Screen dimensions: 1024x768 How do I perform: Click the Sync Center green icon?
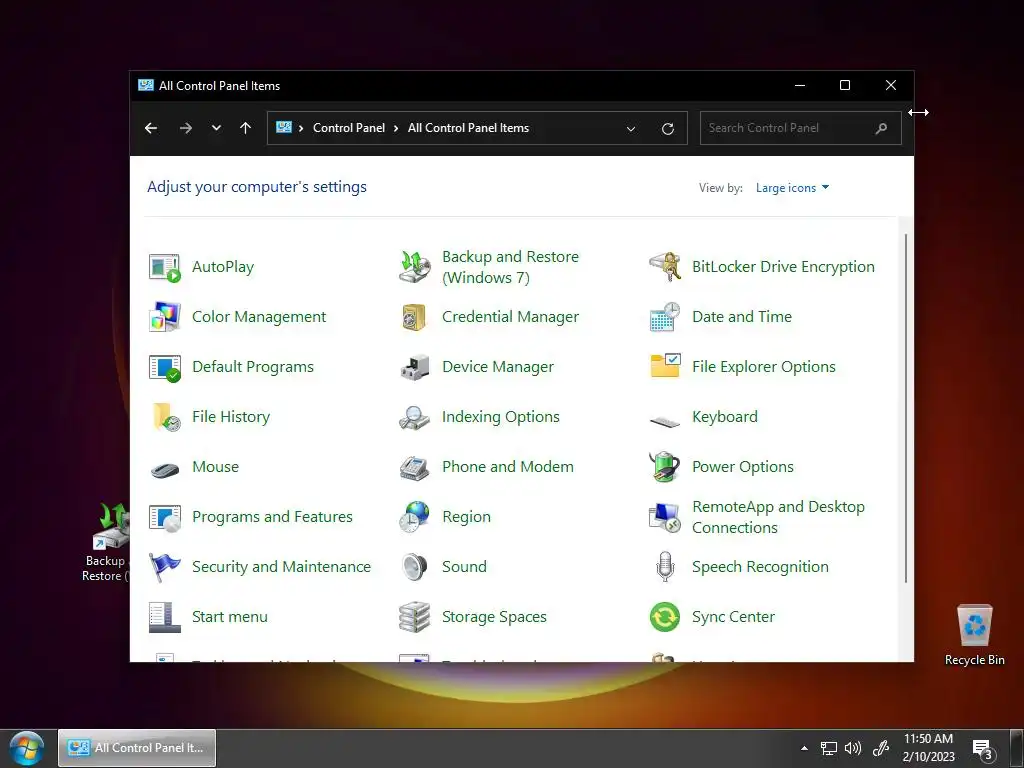coord(665,617)
